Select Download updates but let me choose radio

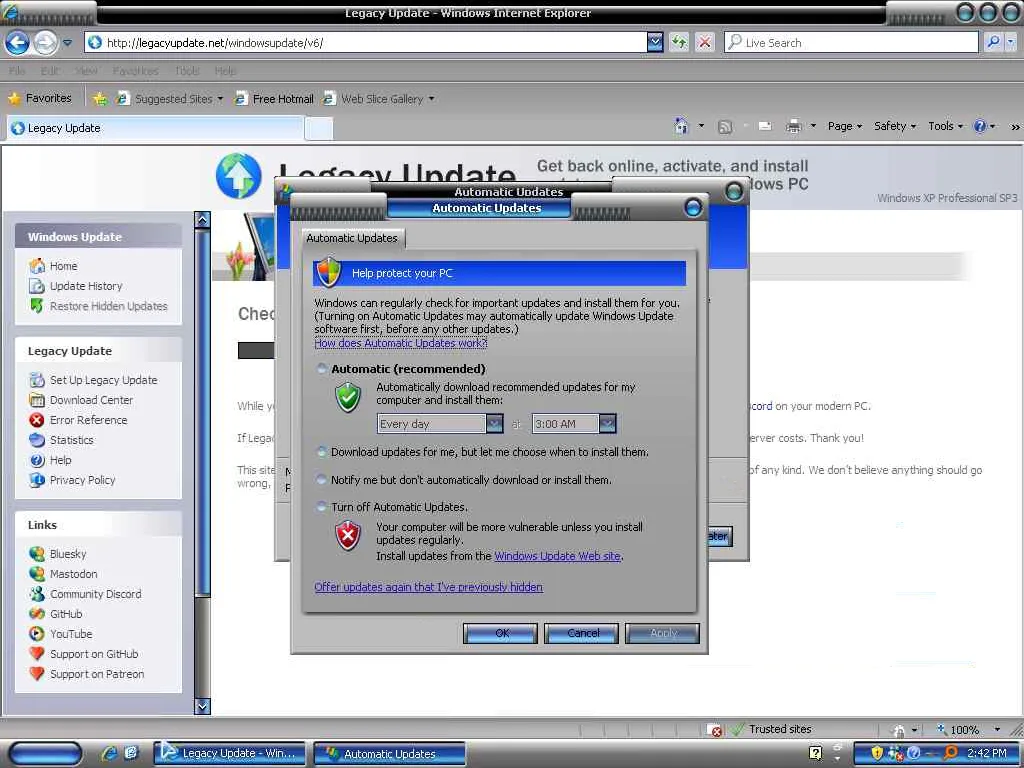click(321, 452)
